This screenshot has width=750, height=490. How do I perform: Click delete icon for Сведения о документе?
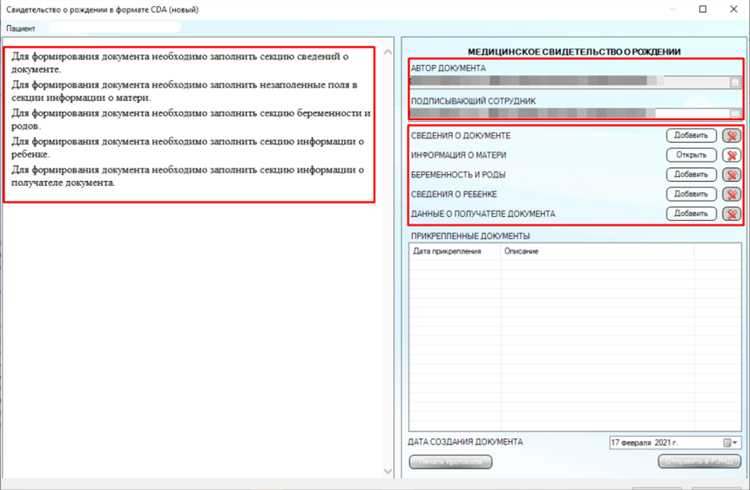731,136
